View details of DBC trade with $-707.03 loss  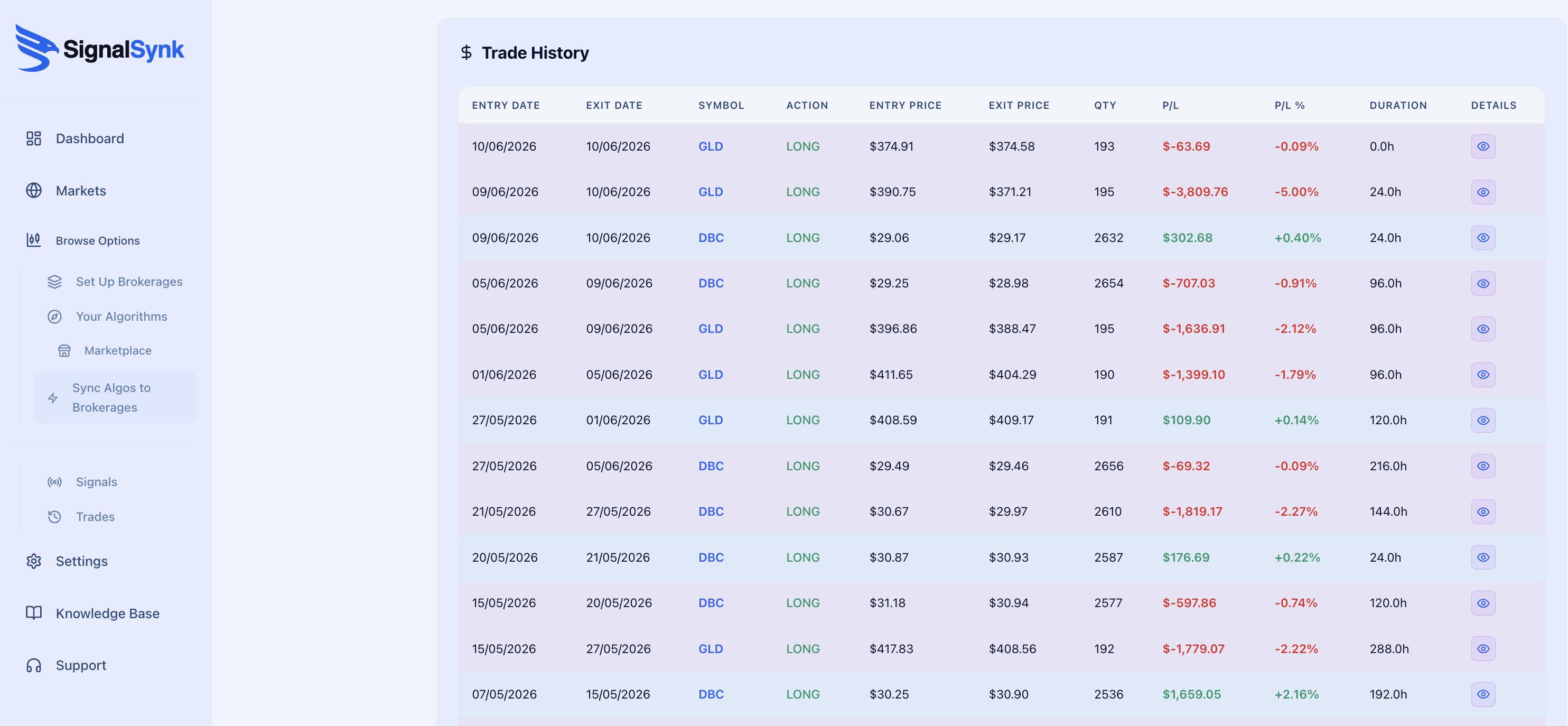click(x=1483, y=283)
